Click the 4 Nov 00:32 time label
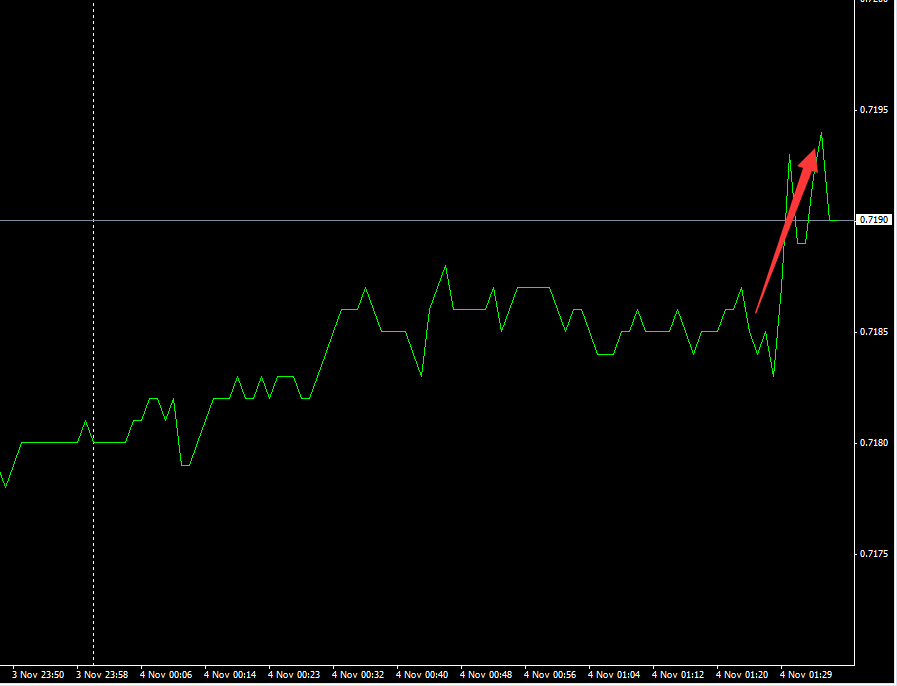Screen dimensions: 897x686 [x=358, y=675]
